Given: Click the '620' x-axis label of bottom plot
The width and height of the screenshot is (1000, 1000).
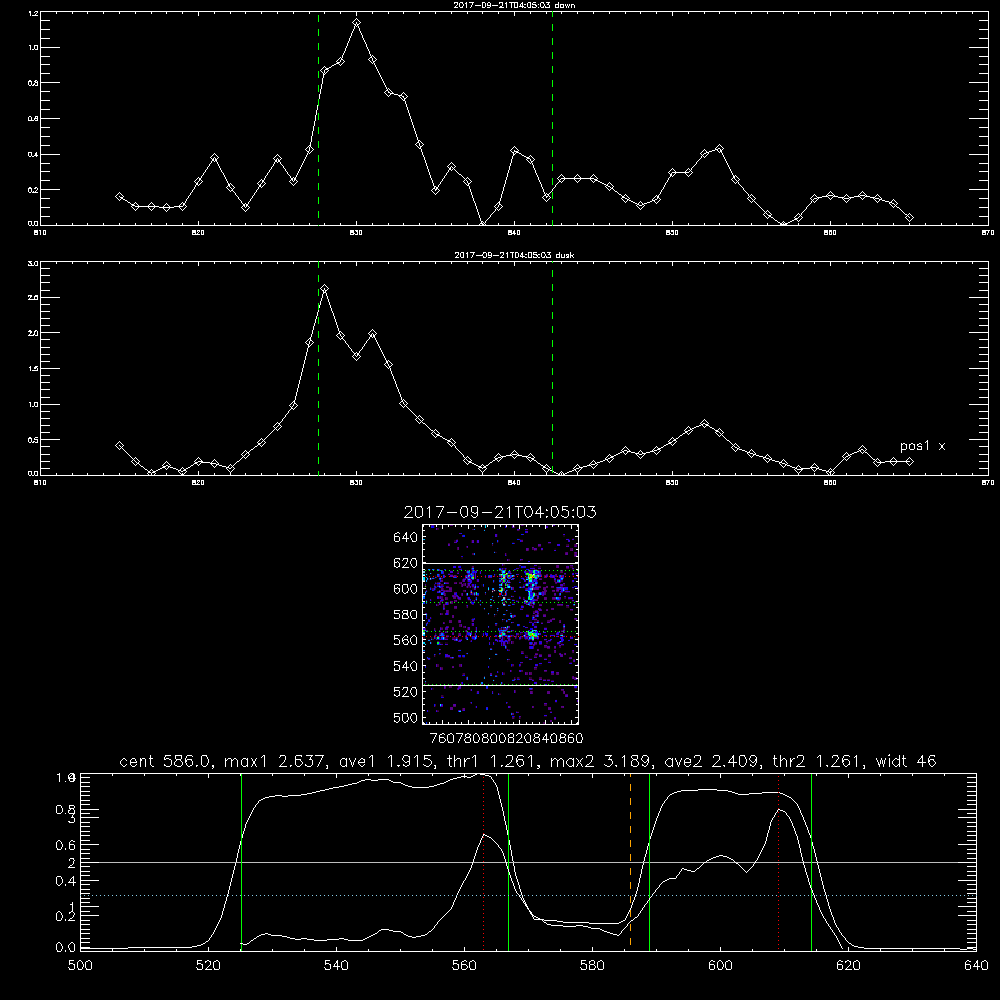Looking at the screenshot, I should pos(848,966).
